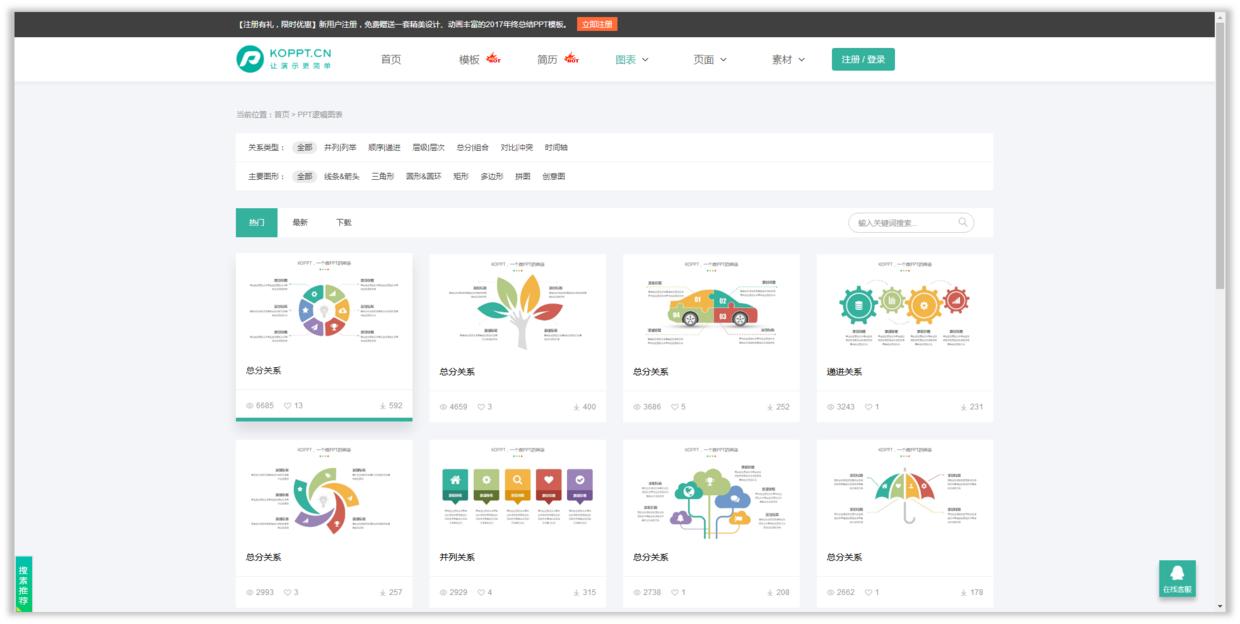Open the car puzzle diagram thumbnail
Image resolution: width=1240 pixels, height=624 pixels.
tap(711, 305)
